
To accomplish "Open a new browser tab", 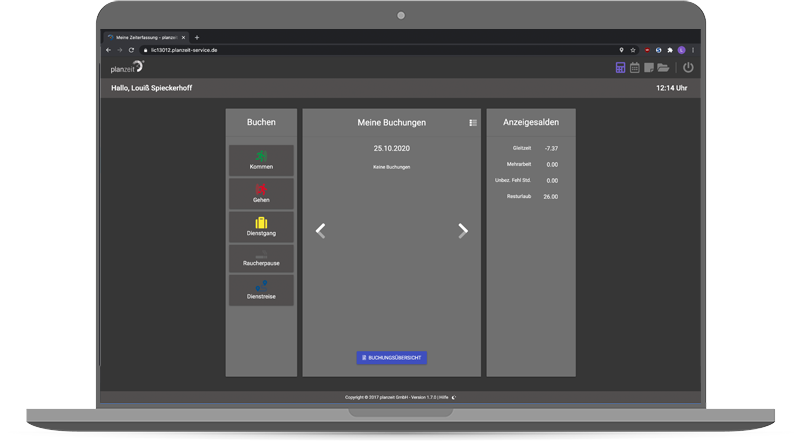I will 197,37.
